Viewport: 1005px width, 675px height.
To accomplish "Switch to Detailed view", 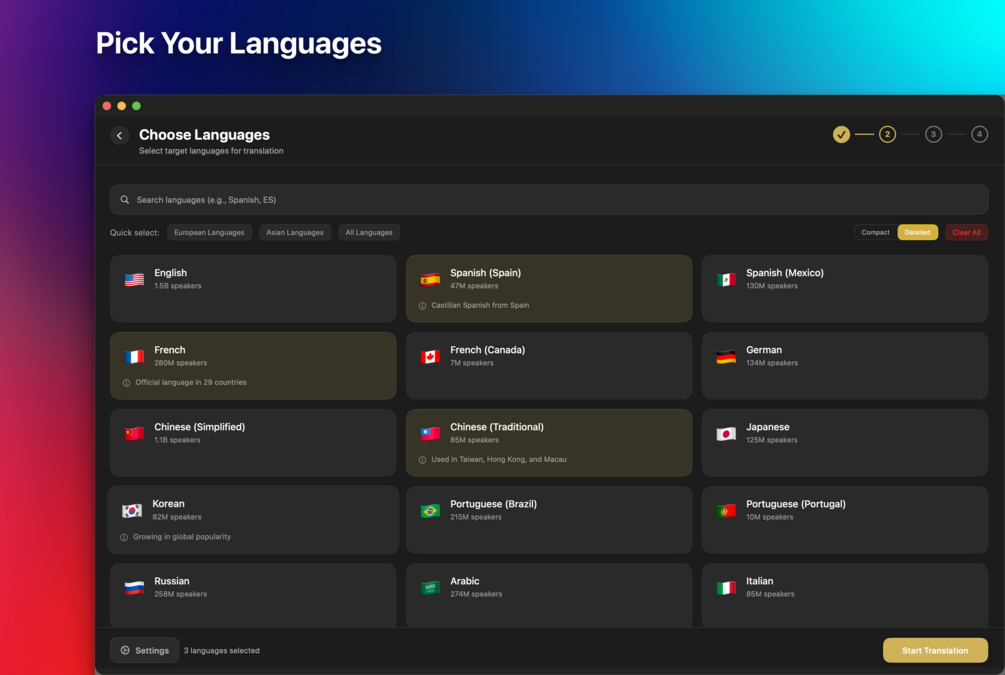I will click(x=917, y=233).
